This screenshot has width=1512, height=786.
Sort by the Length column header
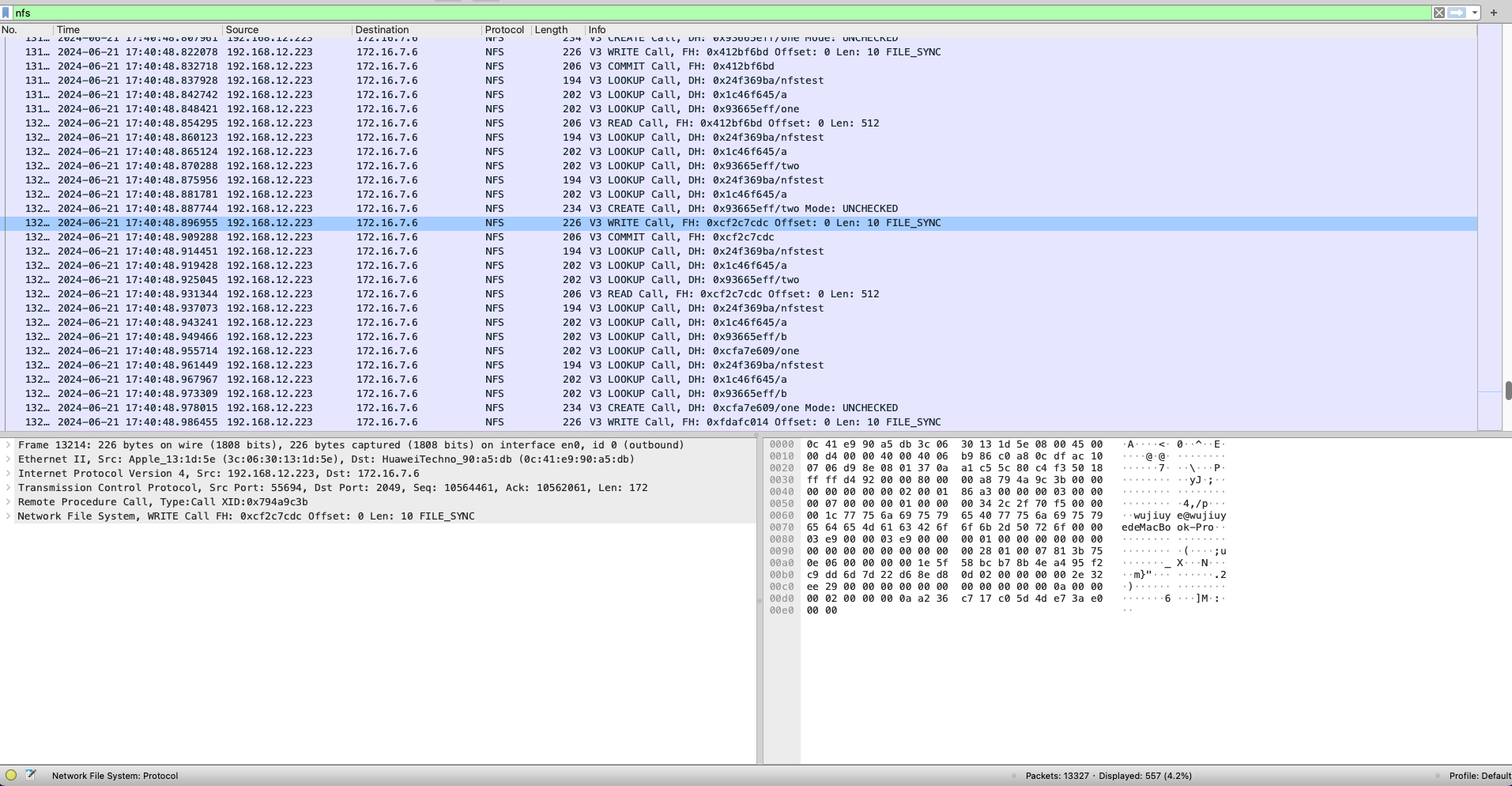[557, 30]
